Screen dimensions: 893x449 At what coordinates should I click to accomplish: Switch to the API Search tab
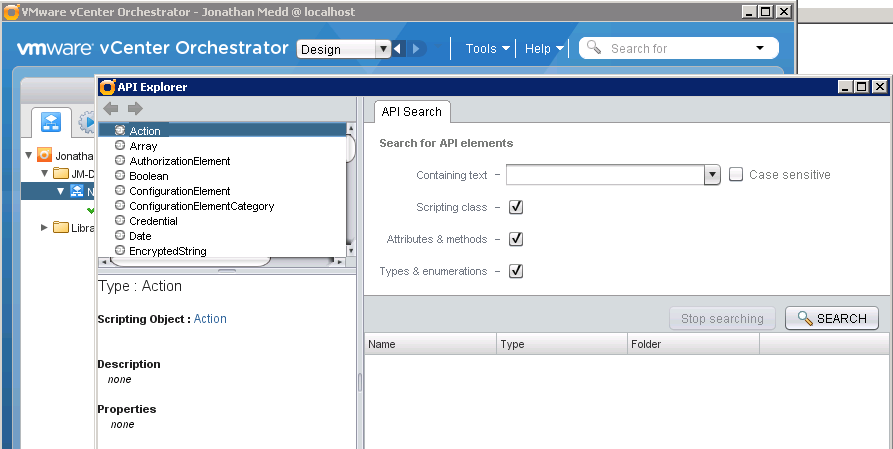click(412, 112)
